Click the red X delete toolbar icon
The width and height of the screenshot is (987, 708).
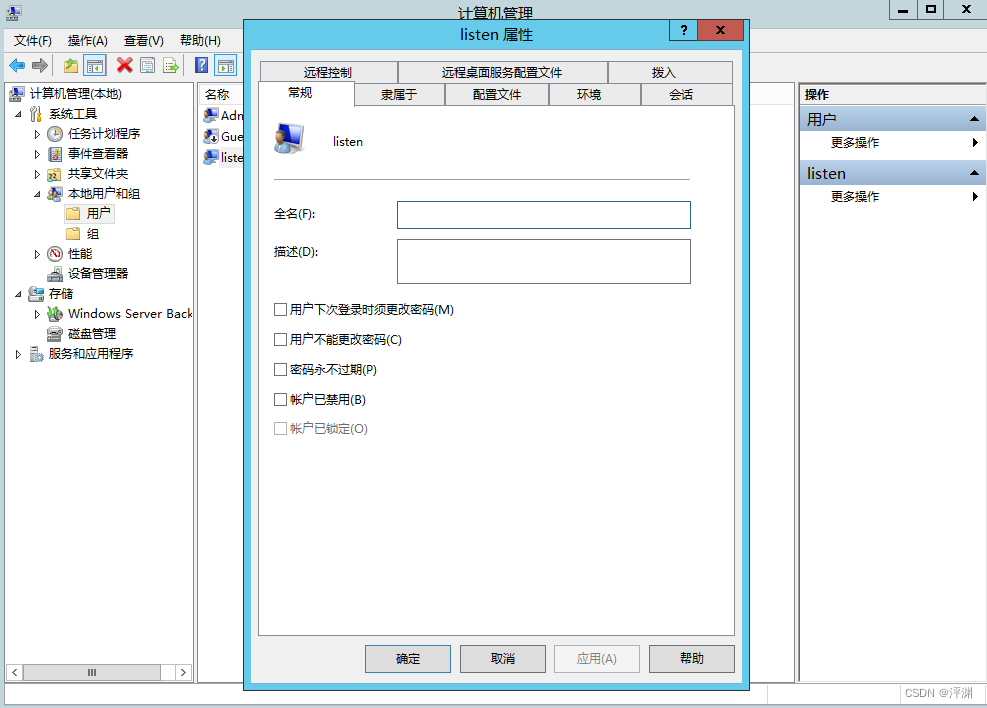click(x=124, y=65)
